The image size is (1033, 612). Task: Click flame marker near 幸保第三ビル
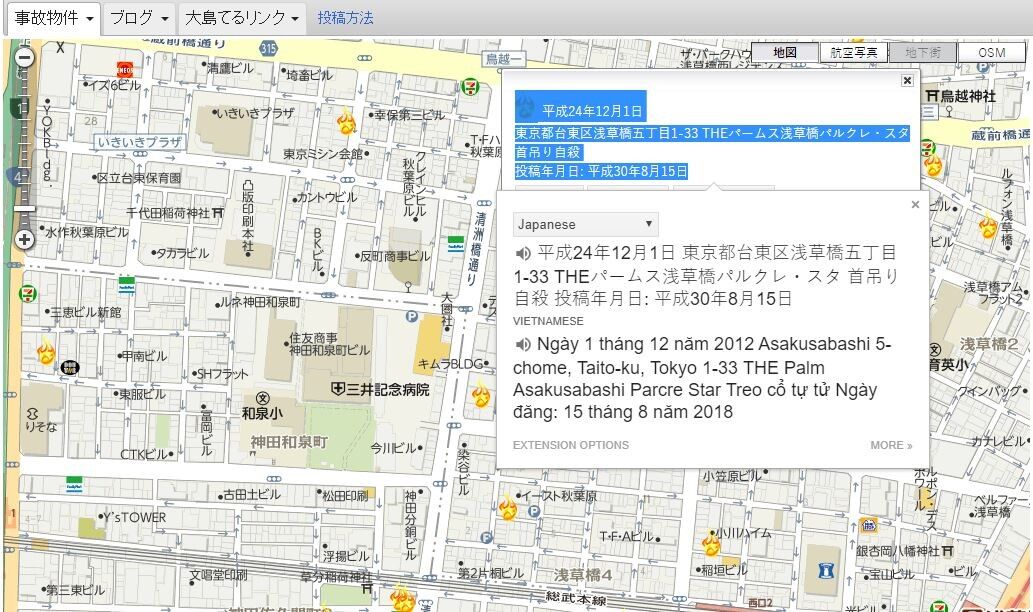click(x=346, y=122)
